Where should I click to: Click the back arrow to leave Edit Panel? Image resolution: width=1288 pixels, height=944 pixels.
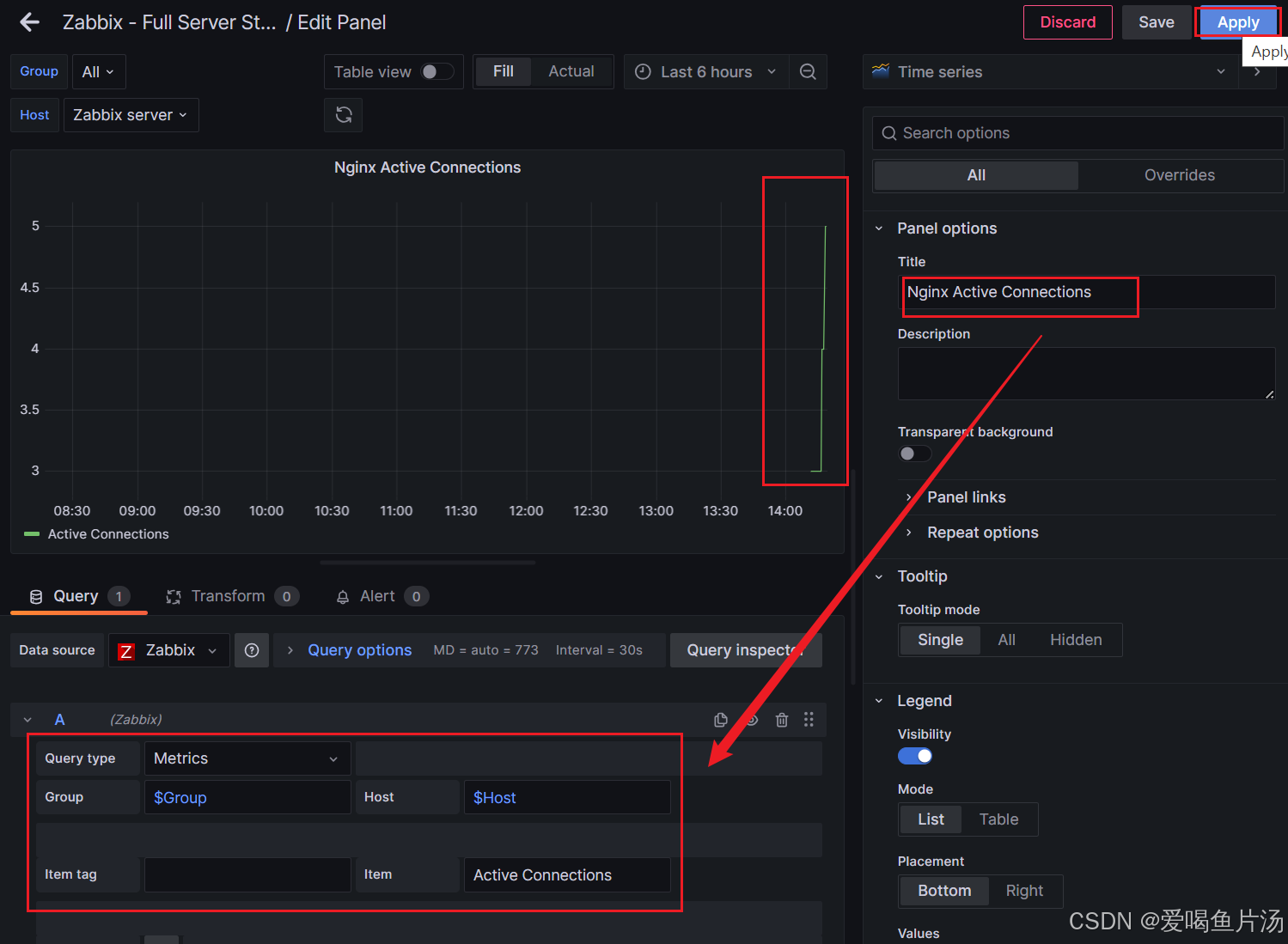pyautogui.click(x=30, y=22)
